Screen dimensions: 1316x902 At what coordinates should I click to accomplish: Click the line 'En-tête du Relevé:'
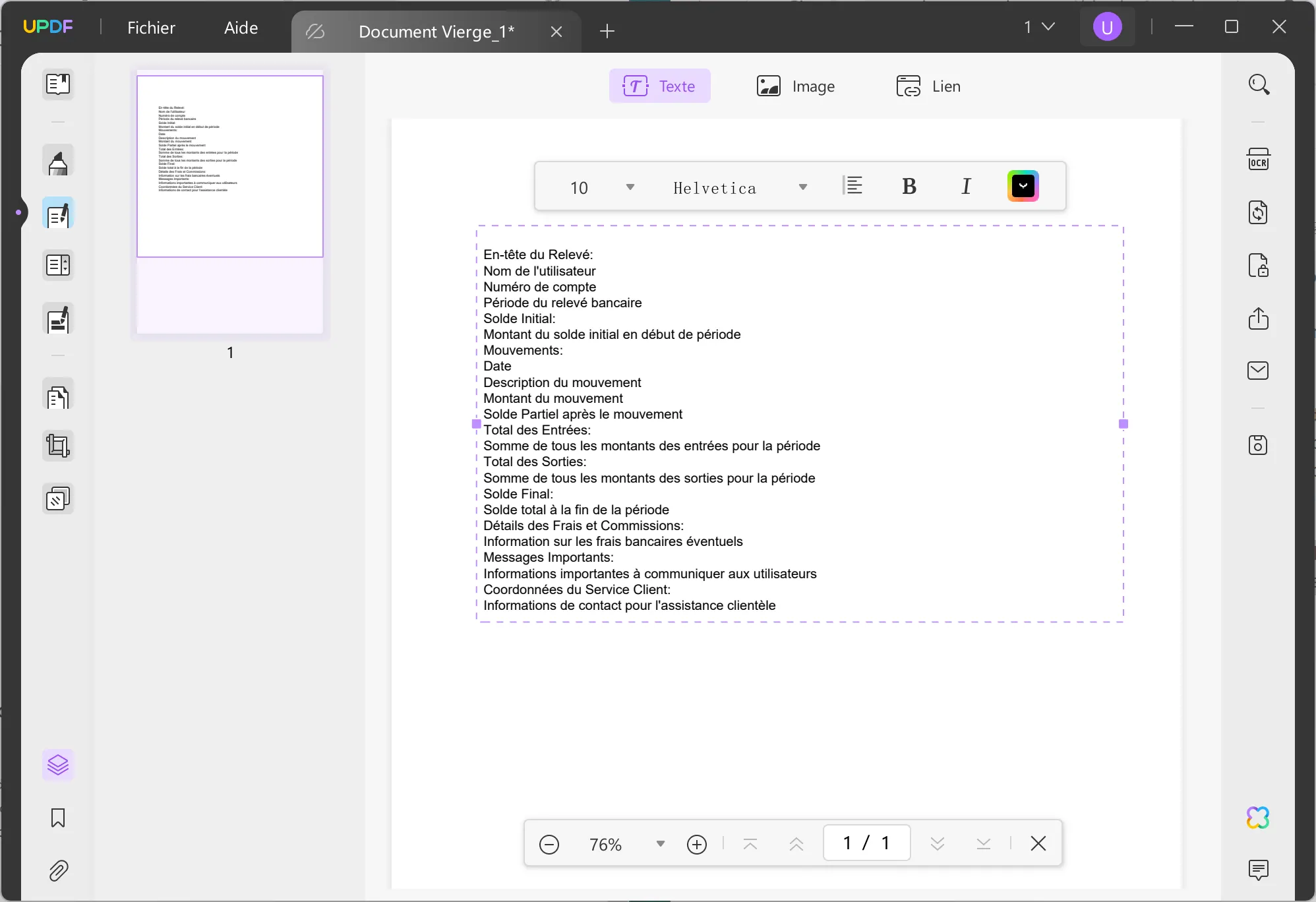click(538, 255)
